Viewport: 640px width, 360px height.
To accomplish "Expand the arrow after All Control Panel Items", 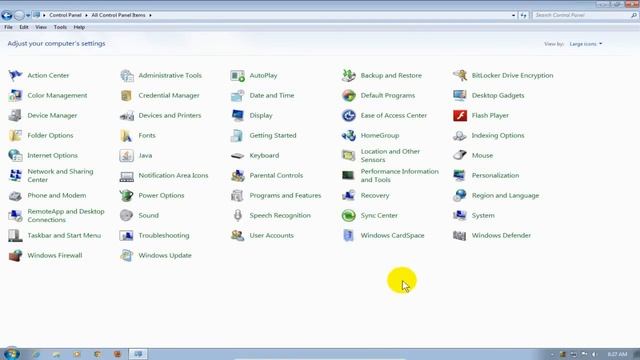I will click(x=150, y=16).
